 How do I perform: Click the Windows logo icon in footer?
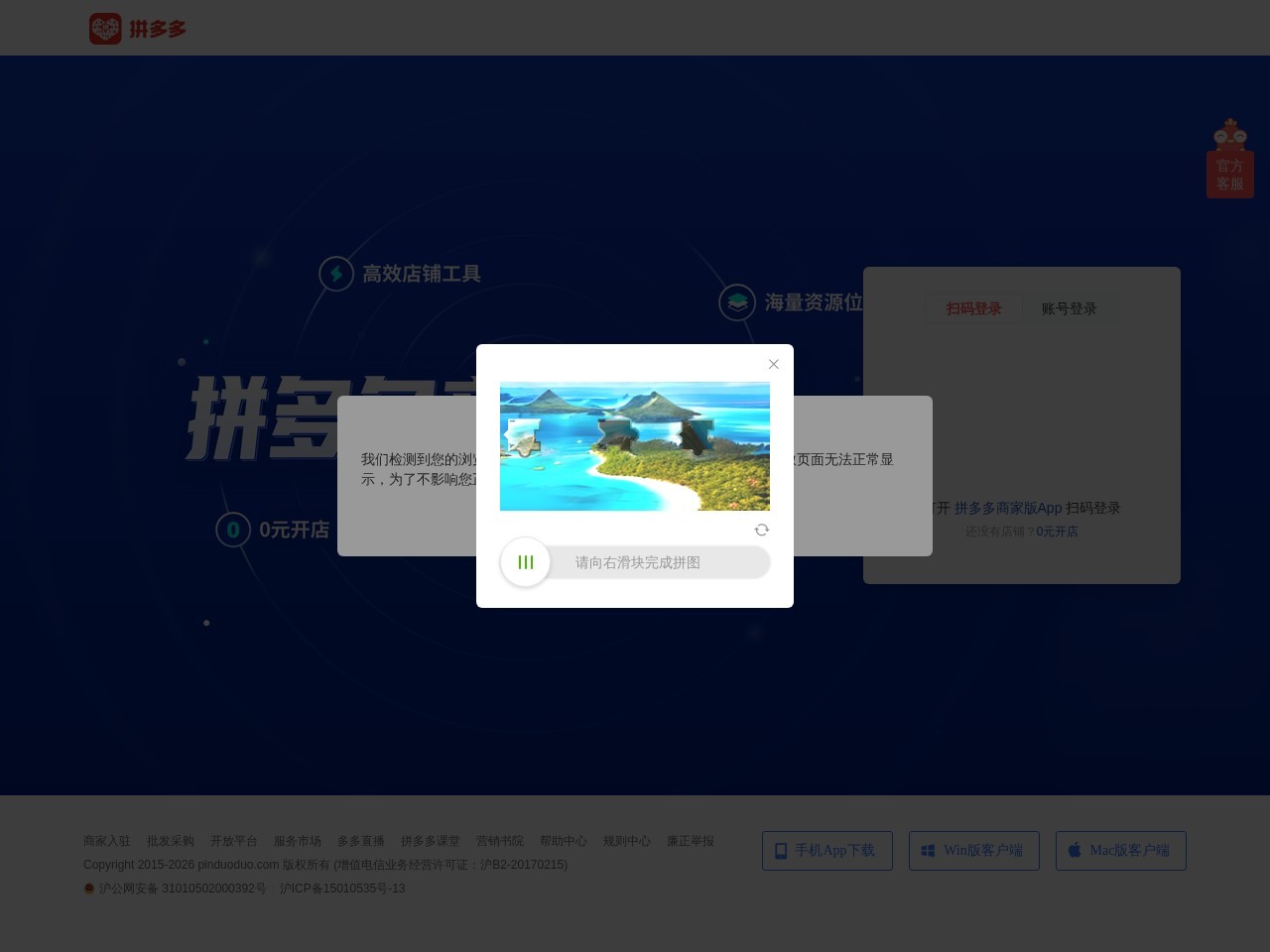point(929,851)
